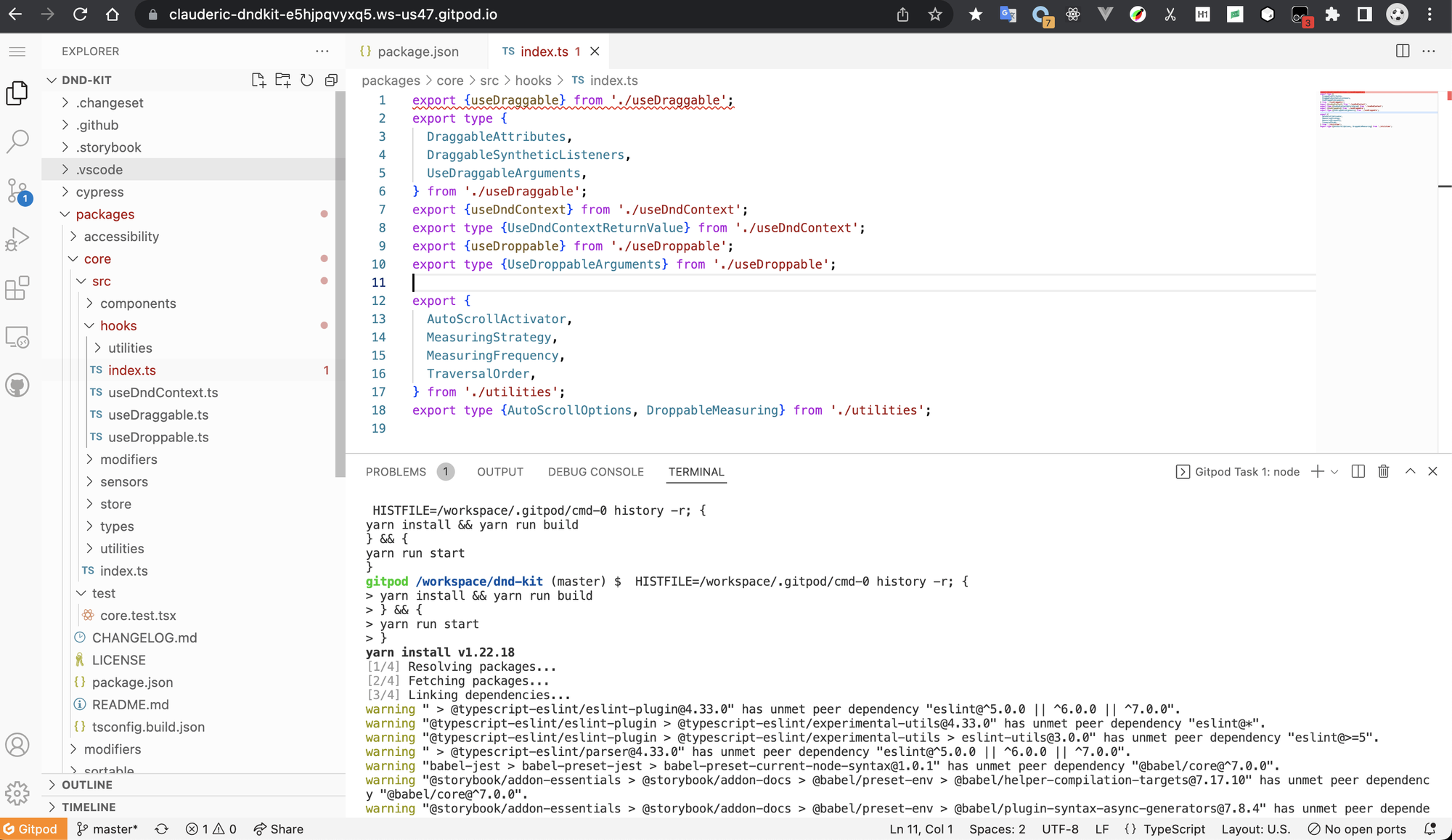Collapse the DND-KIT root folder

[52, 80]
